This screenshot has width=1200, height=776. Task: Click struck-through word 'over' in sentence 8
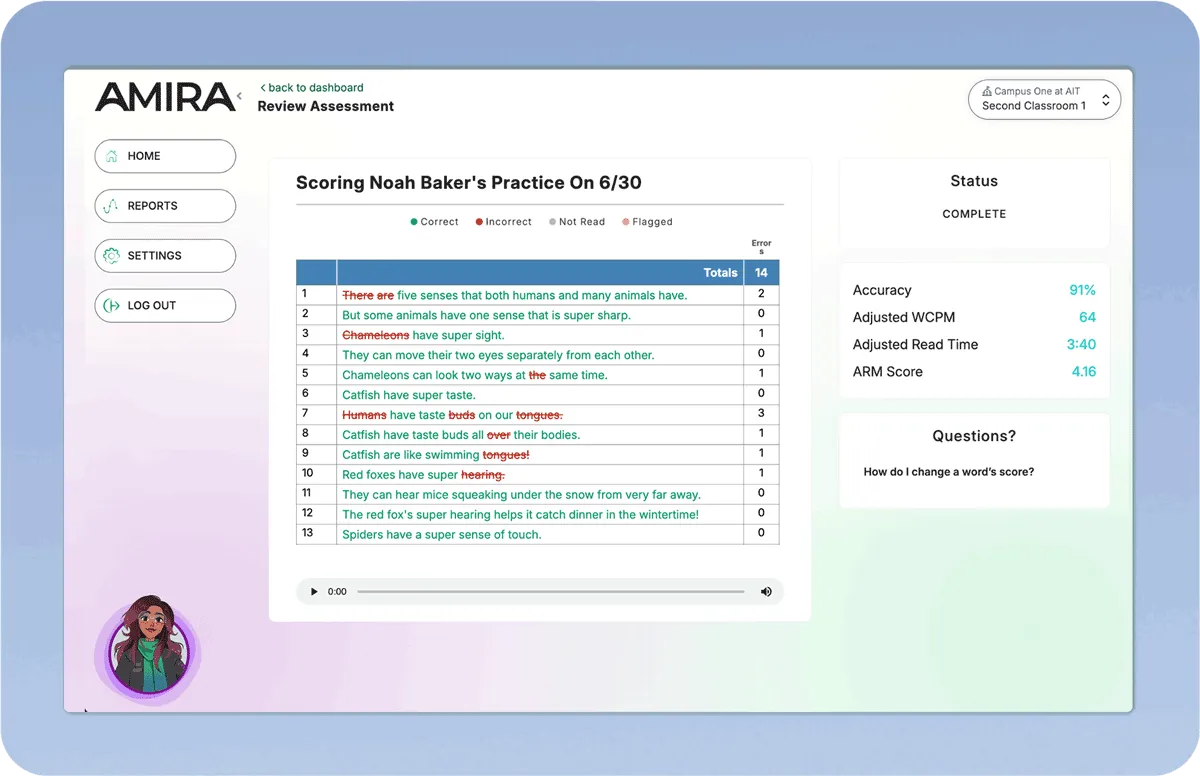[x=499, y=435]
